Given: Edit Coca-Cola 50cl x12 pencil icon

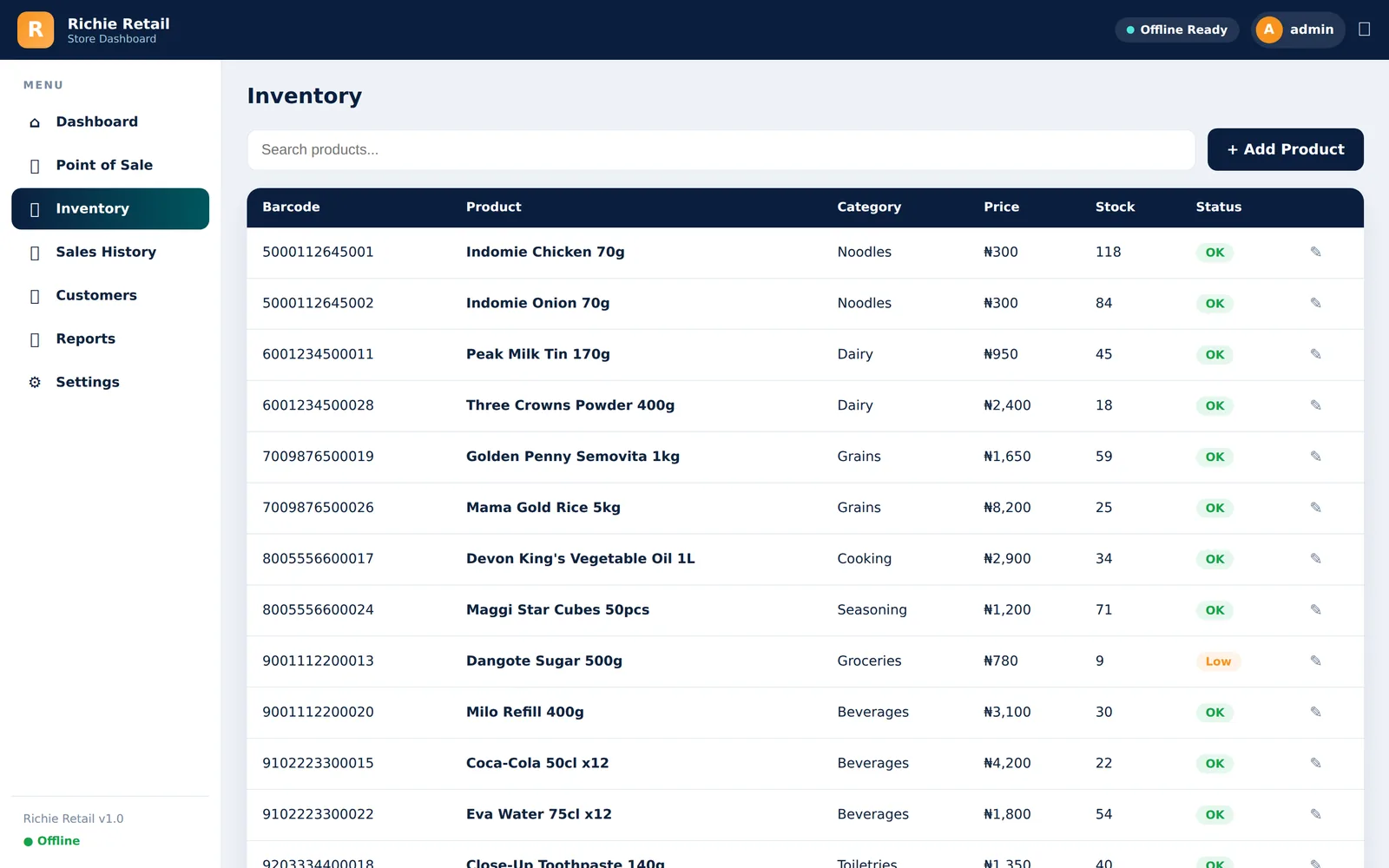Looking at the screenshot, I should coord(1315,764).
